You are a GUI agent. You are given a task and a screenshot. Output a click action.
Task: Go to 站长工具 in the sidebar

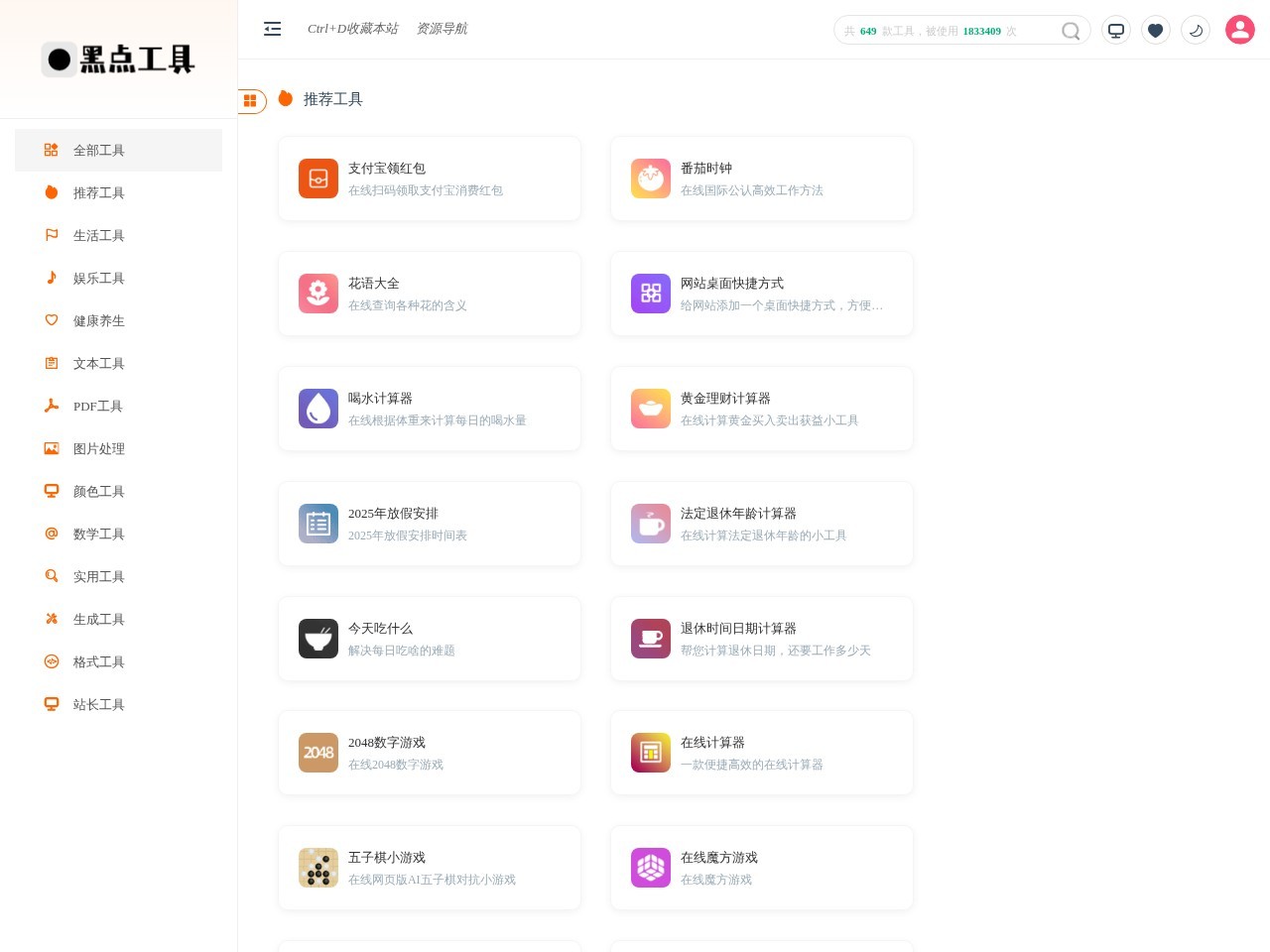point(118,704)
